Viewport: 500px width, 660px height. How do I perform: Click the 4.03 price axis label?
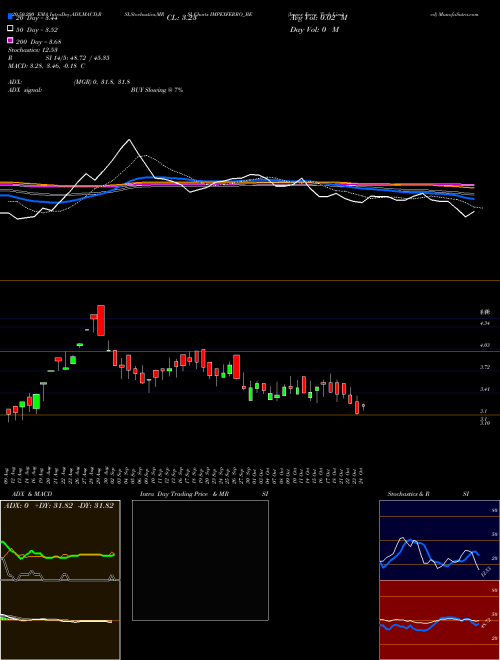485,345
